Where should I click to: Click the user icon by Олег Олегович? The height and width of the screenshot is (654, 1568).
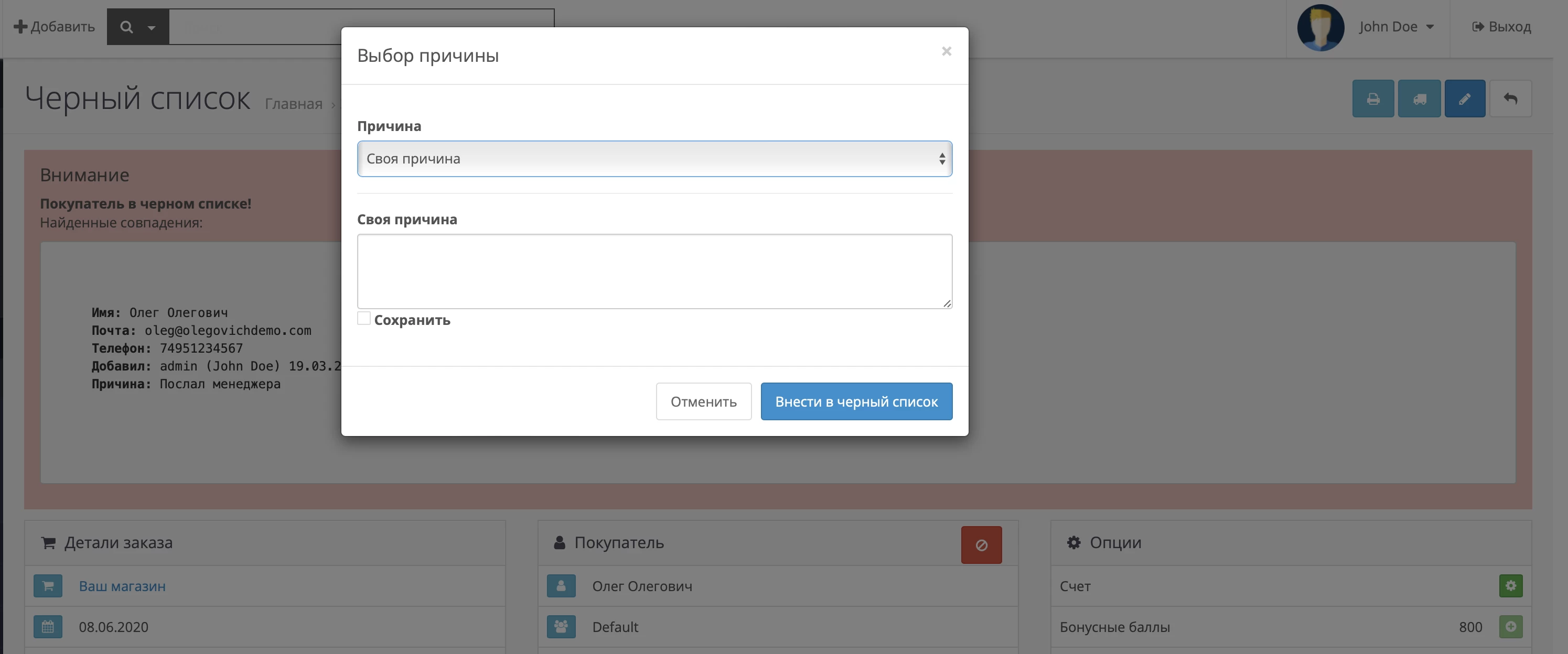point(561,586)
